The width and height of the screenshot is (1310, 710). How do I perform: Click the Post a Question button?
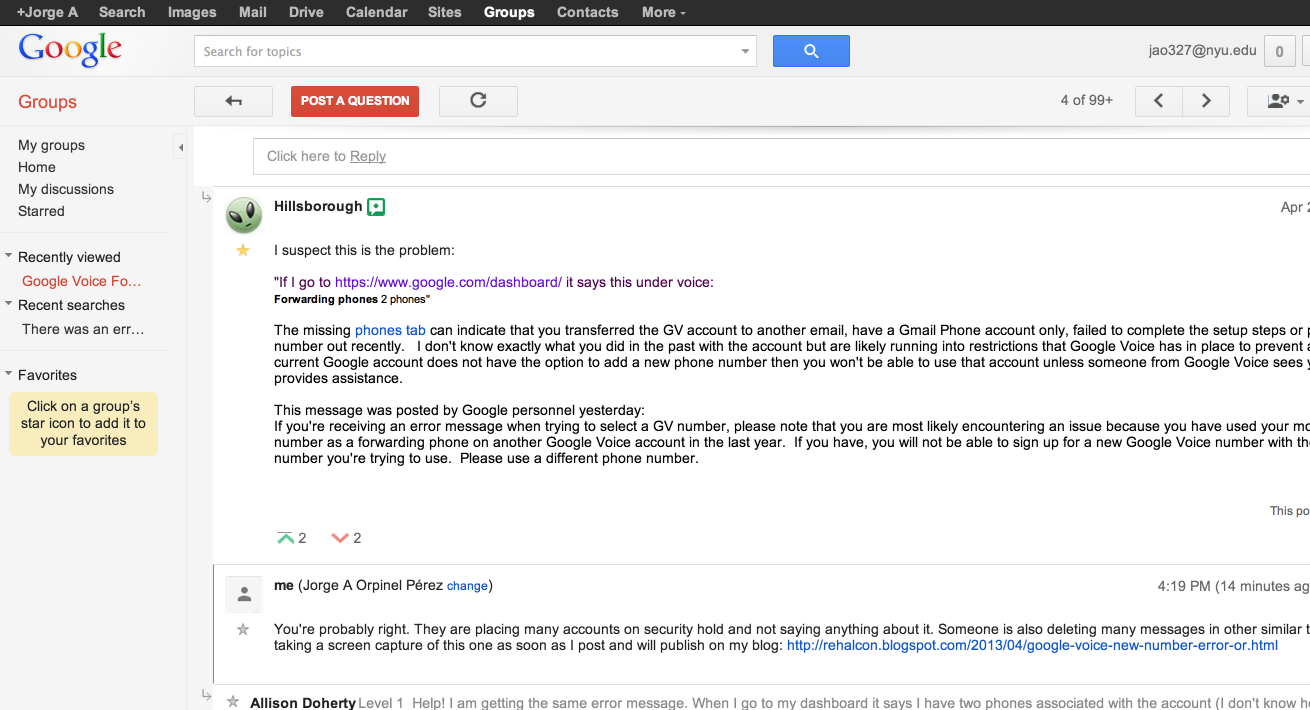click(355, 101)
